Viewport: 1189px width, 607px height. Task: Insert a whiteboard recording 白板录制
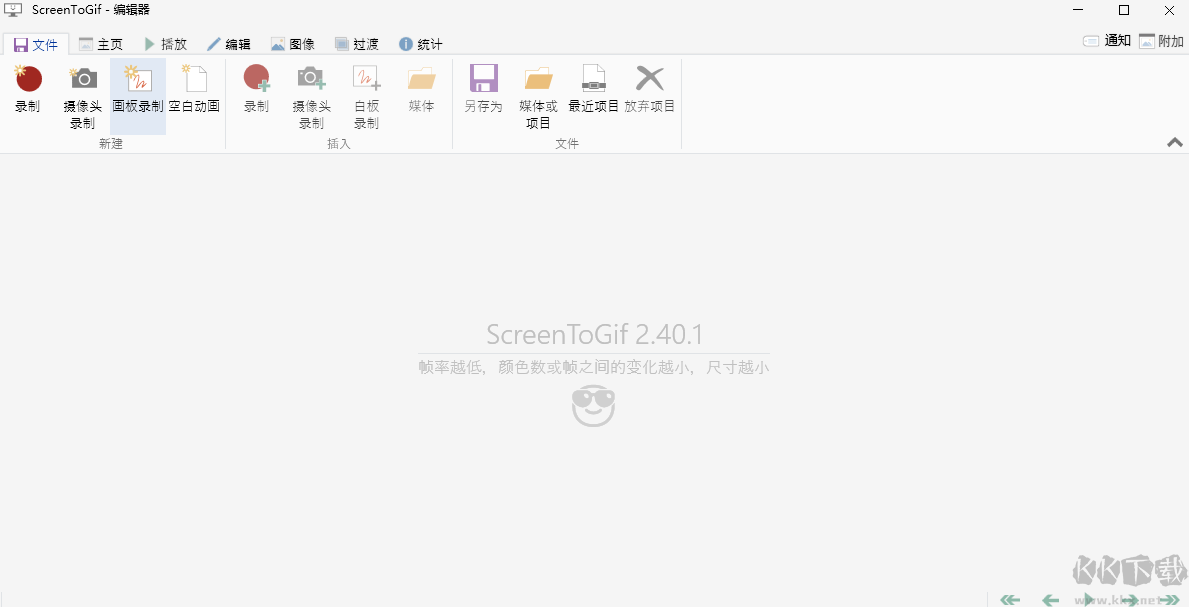(x=365, y=90)
